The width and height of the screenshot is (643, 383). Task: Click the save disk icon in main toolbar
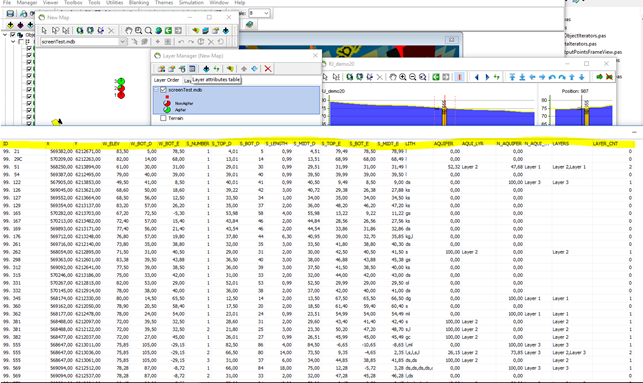(x=10, y=14)
